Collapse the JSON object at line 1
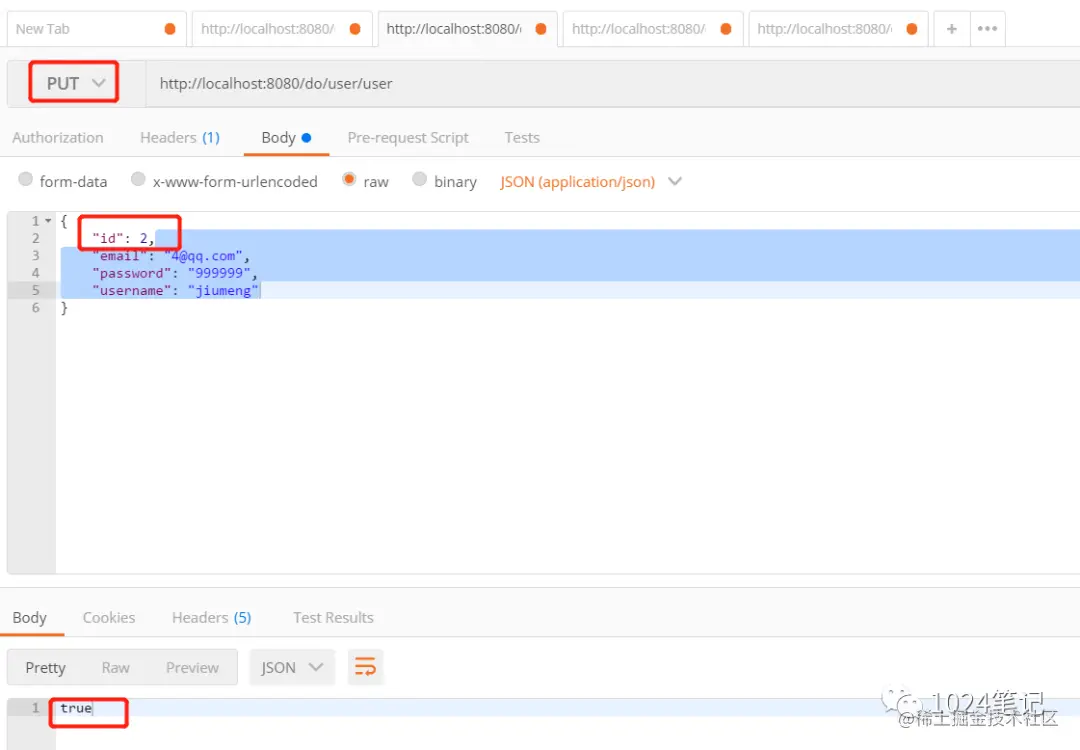This screenshot has height=750, width=1080. pyautogui.click(x=48, y=221)
